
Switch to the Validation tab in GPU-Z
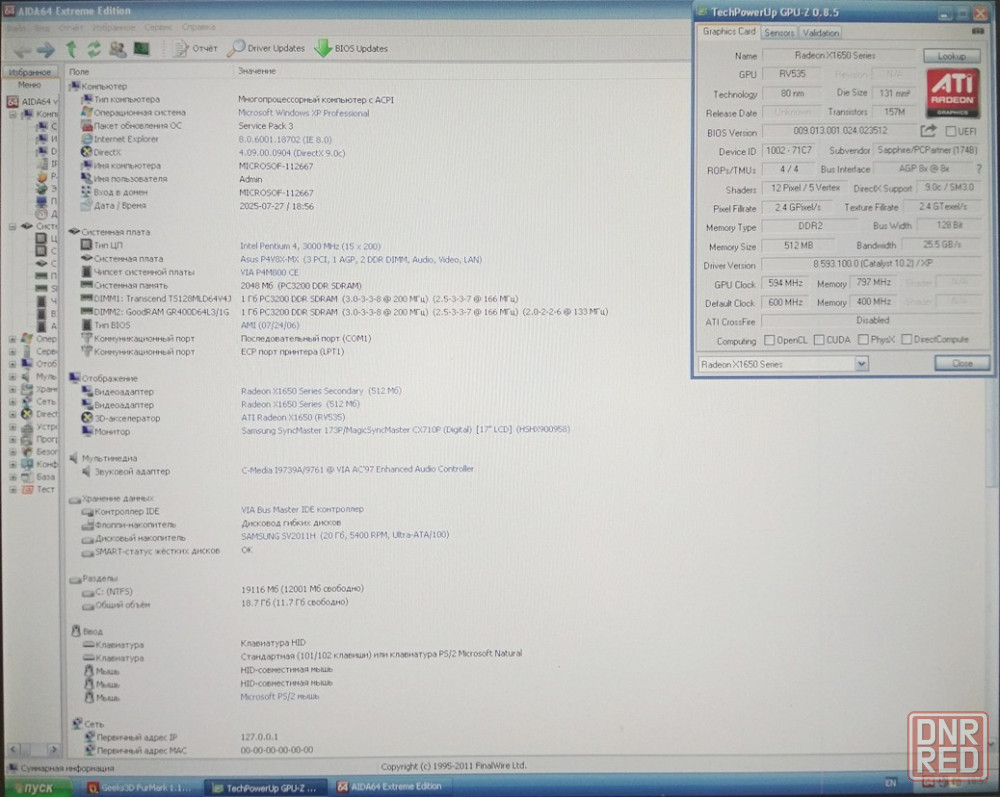(820, 33)
